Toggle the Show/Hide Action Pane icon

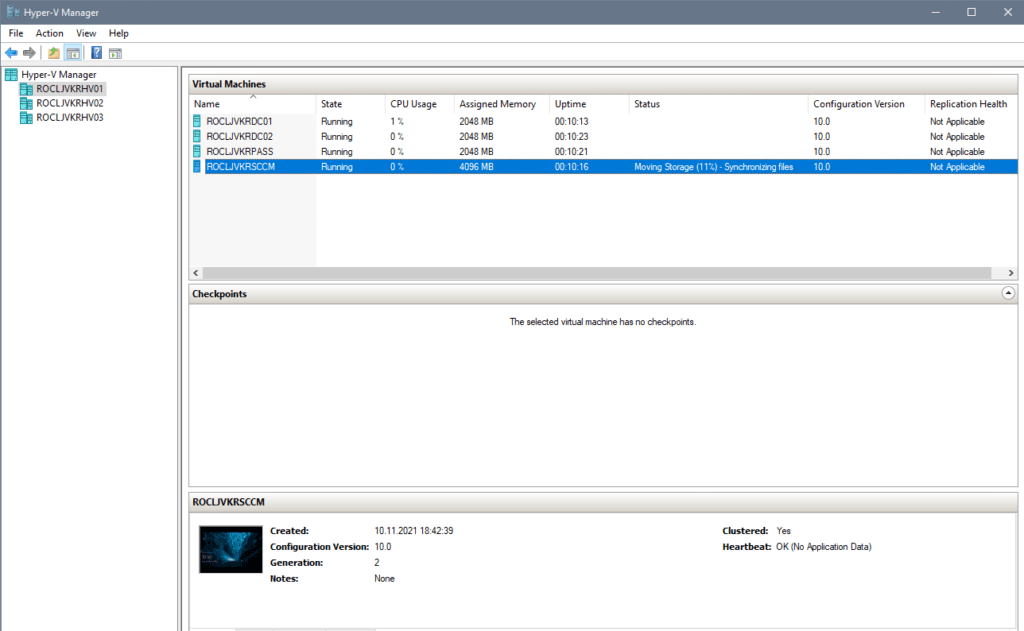pyautogui.click(x=116, y=53)
